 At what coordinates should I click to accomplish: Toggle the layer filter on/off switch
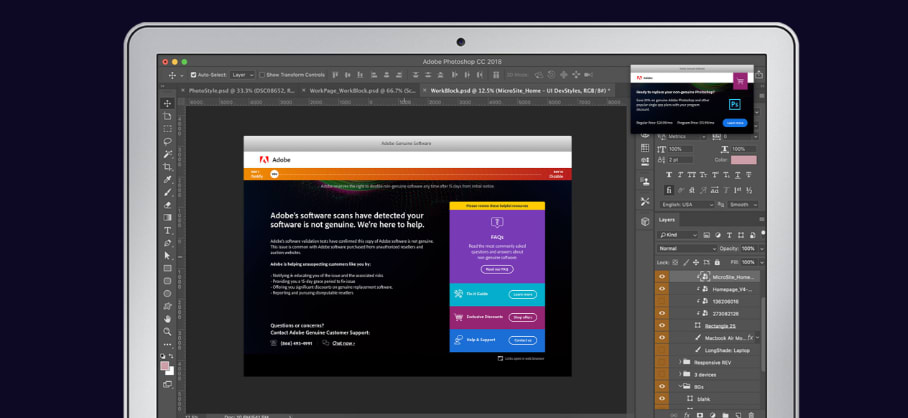763,233
